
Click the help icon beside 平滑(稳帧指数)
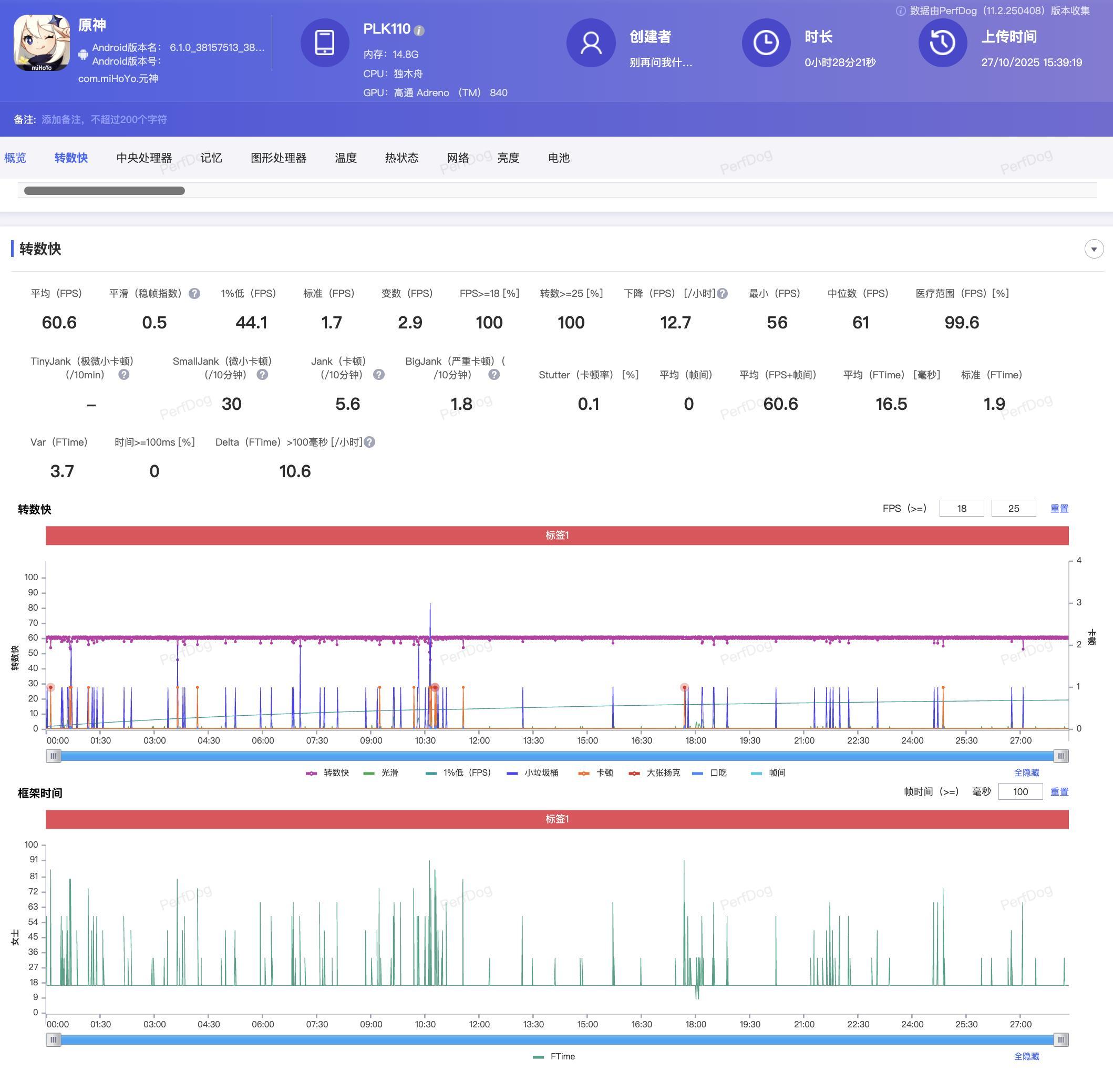pos(194,294)
